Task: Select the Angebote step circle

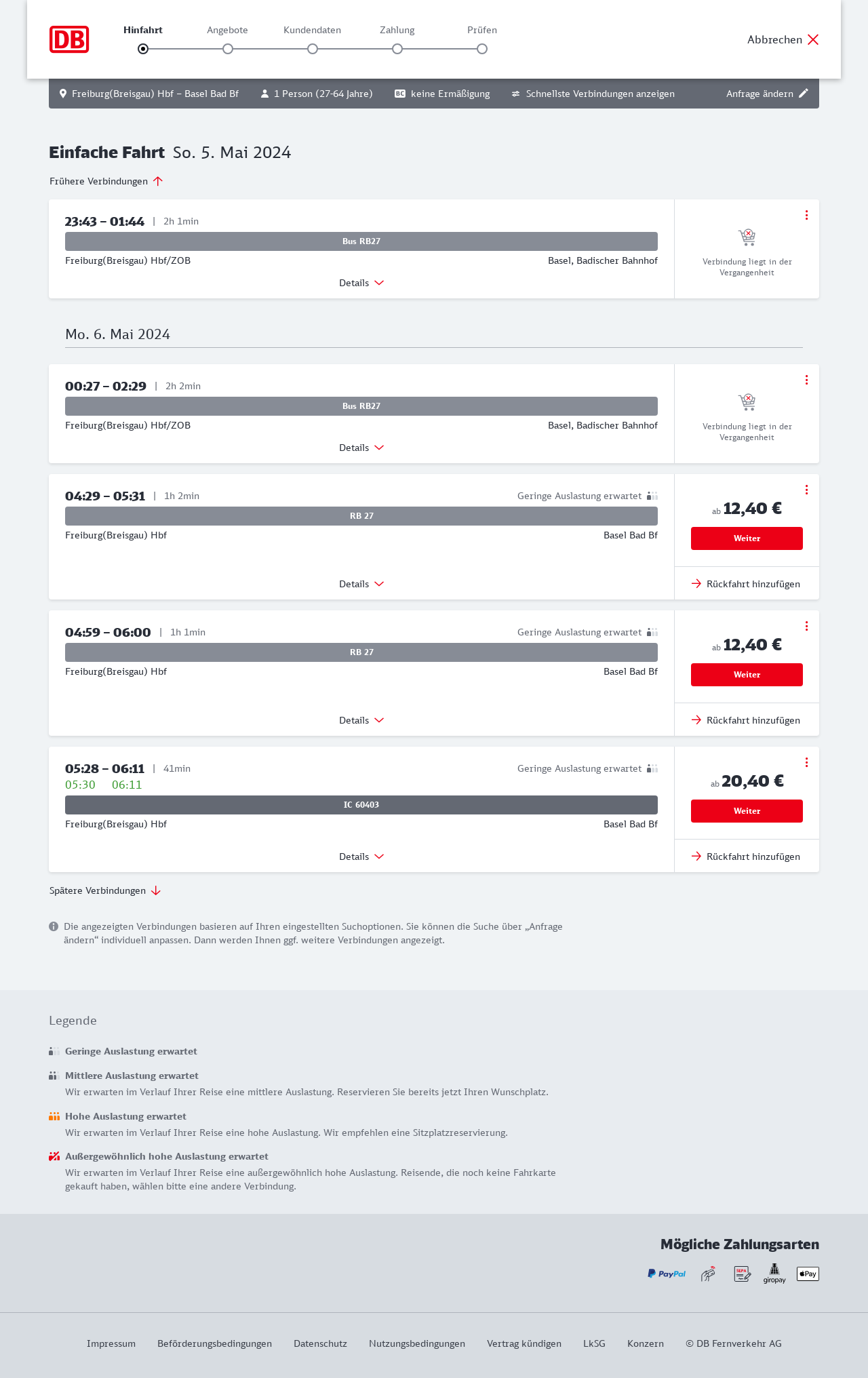Action: point(228,49)
